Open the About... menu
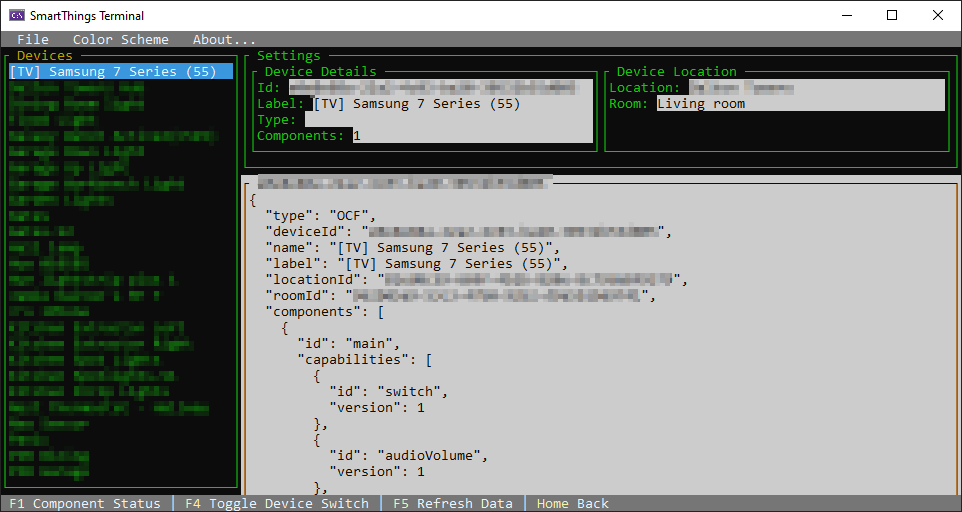 [x=224, y=39]
